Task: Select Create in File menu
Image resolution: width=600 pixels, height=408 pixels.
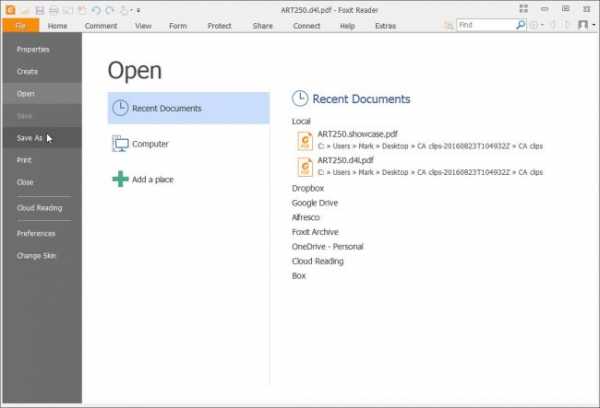Action: tap(42, 72)
